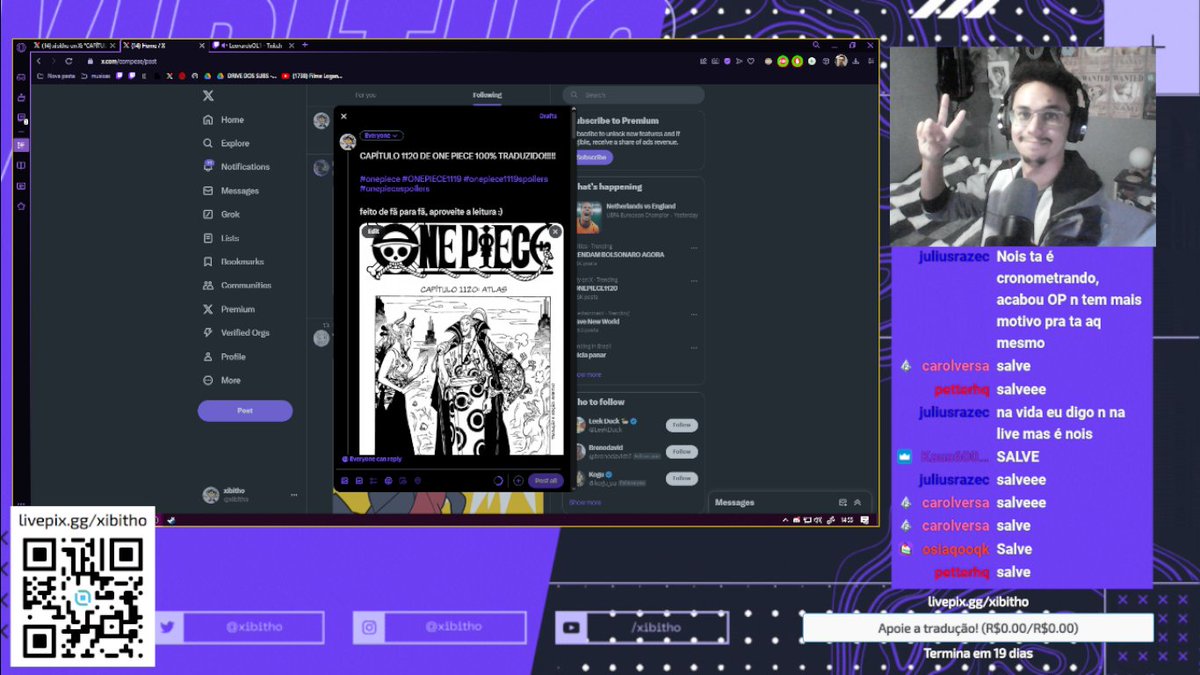Open Notifications with the bell icon
Viewport: 1200px width, 675px height.
click(x=236, y=167)
